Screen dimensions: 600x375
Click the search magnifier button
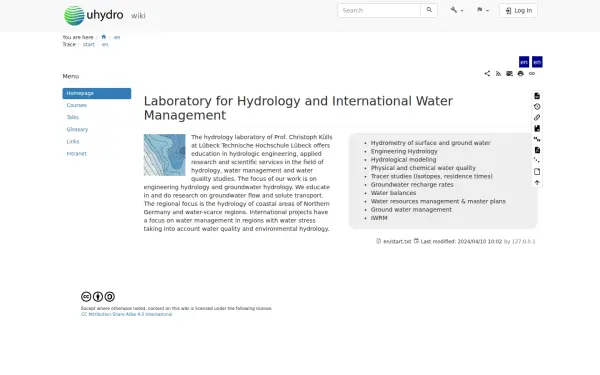coord(429,10)
